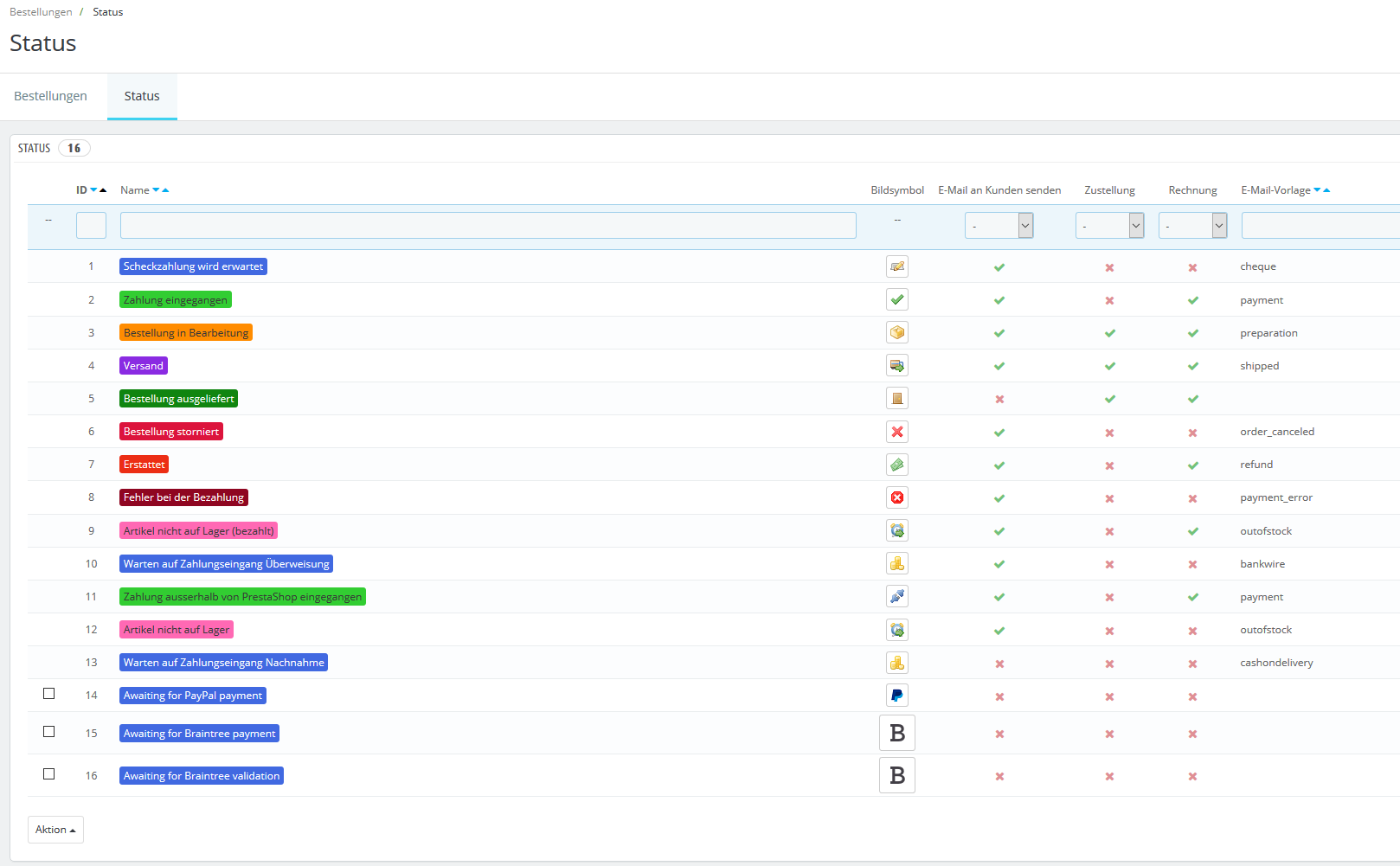Screen dimensions: 1400x866
Task: Click the coins icon for Warten auf Zahlungseingang Nachnahme
Action: coord(897,663)
